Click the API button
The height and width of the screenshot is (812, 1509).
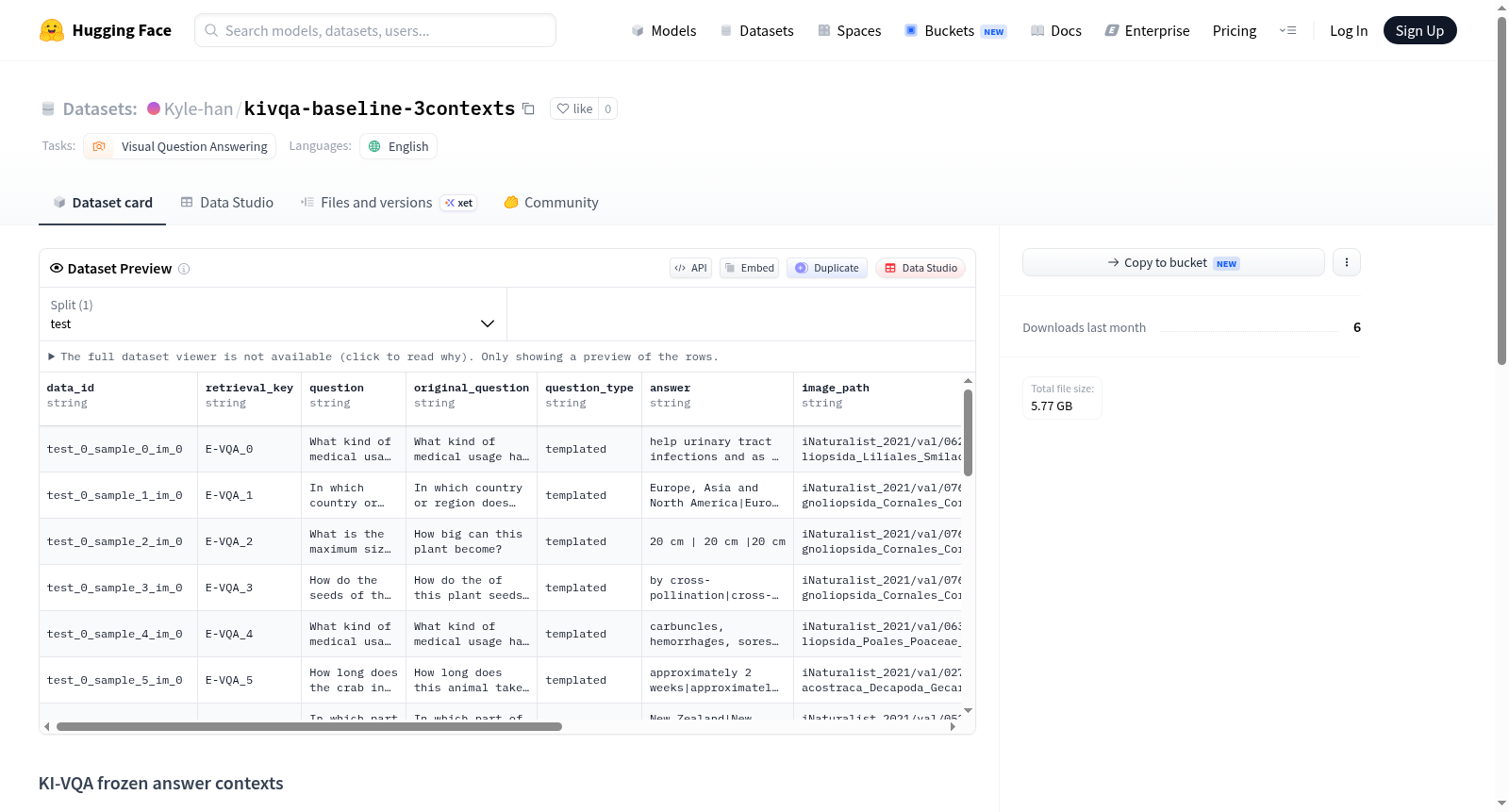(690, 268)
